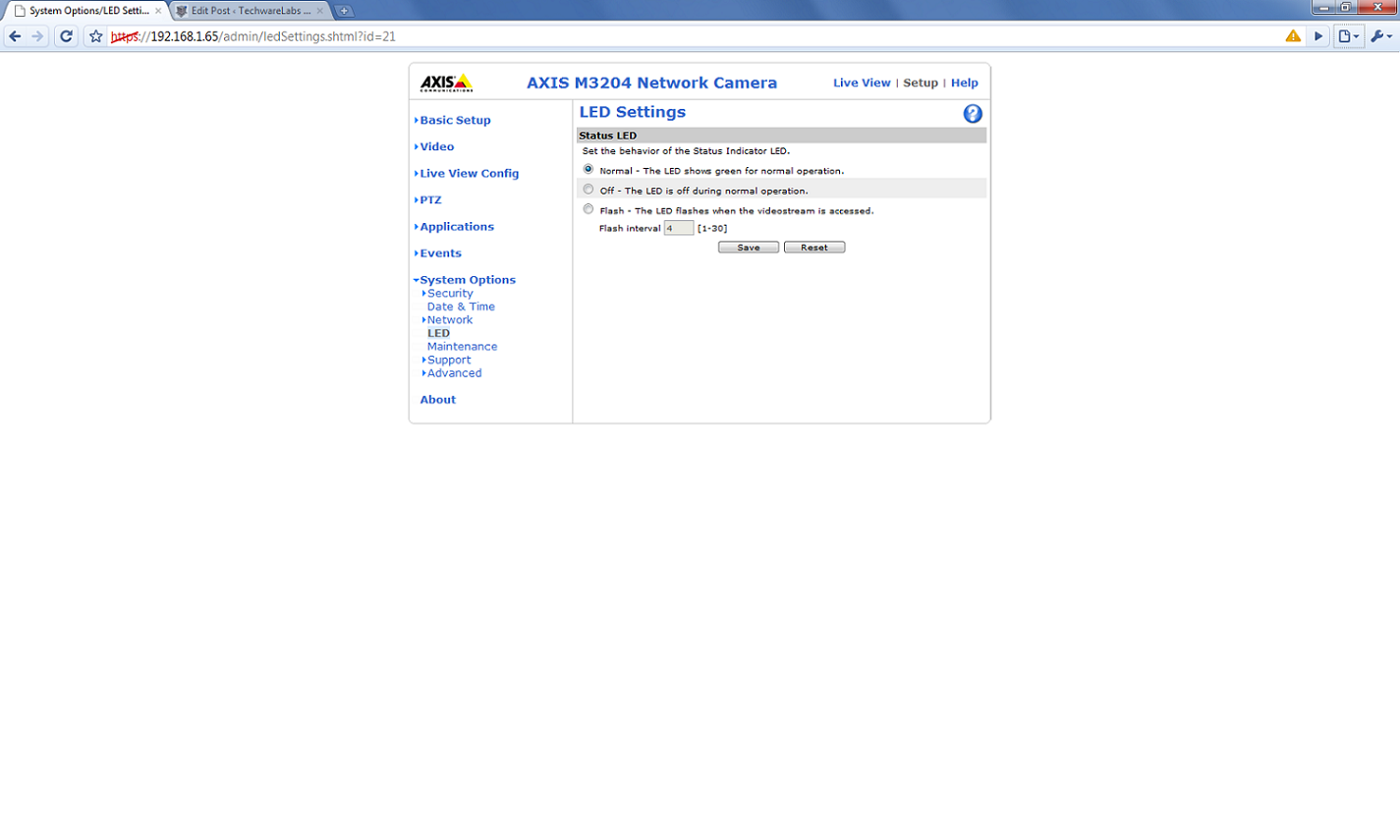The width and height of the screenshot is (1400, 840).
Task: Expand the Advanced options section
Action: click(x=453, y=373)
